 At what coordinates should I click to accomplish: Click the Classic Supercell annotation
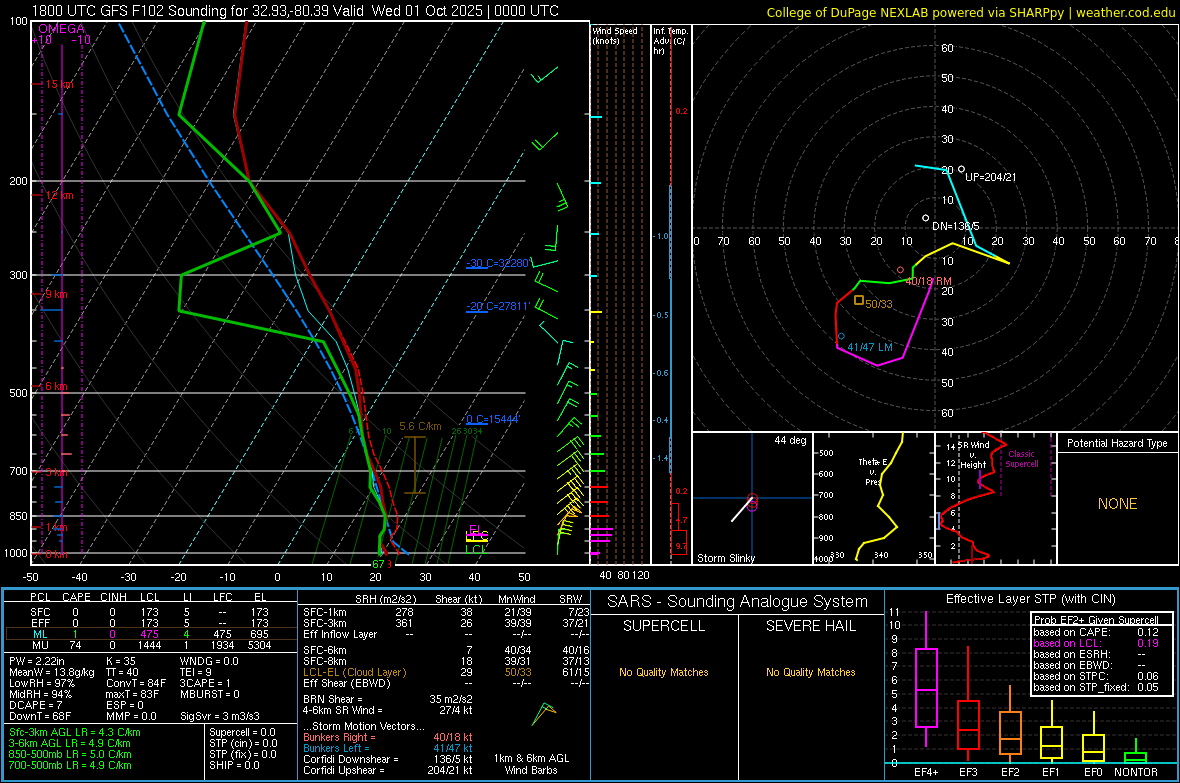tap(1022, 459)
